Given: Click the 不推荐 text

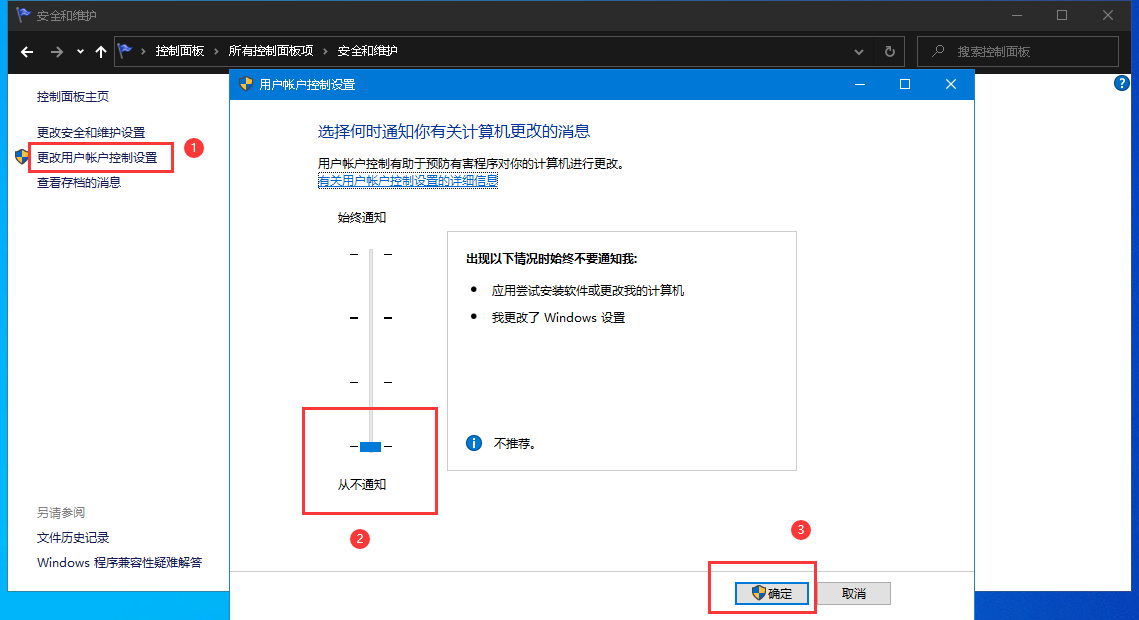Looking at the screenshot, I should click(515, 443).
